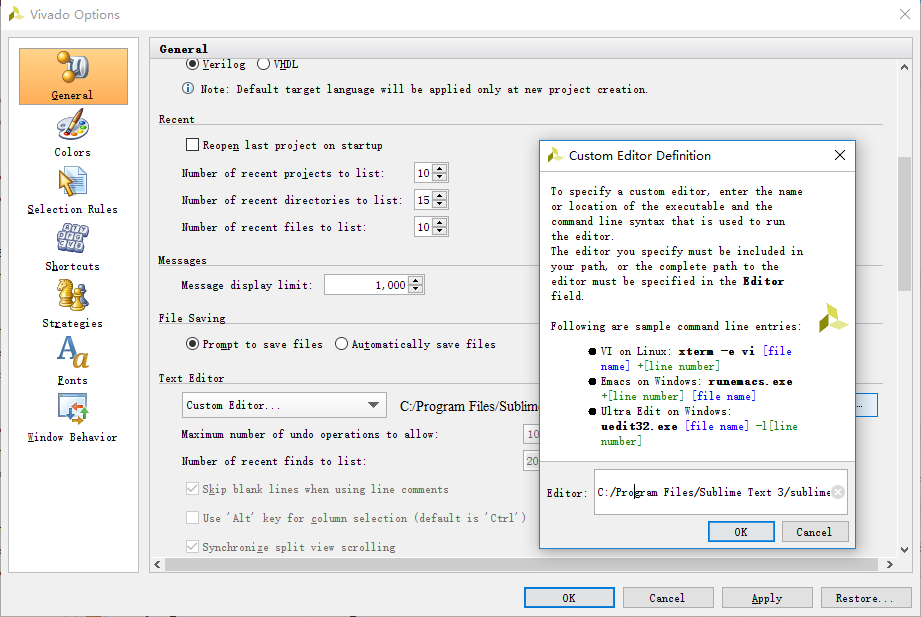Viewport: 921px width, 617px height.
Task: Toggle Synchronize split view scrolling
Action: pyautogui.click(x=192, y=546)
